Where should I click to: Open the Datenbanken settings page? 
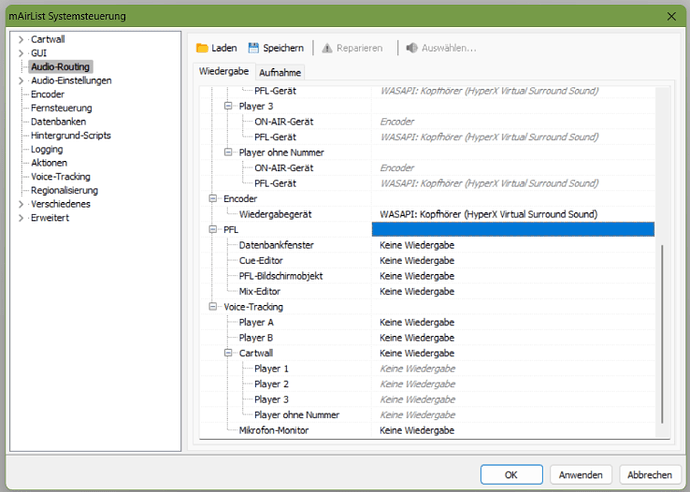[58, 121]
